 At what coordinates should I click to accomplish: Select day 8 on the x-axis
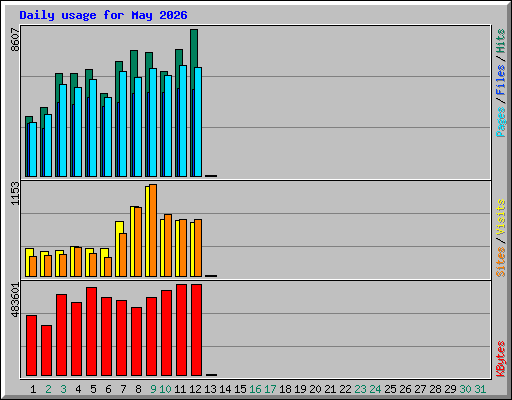pos(138,389)
